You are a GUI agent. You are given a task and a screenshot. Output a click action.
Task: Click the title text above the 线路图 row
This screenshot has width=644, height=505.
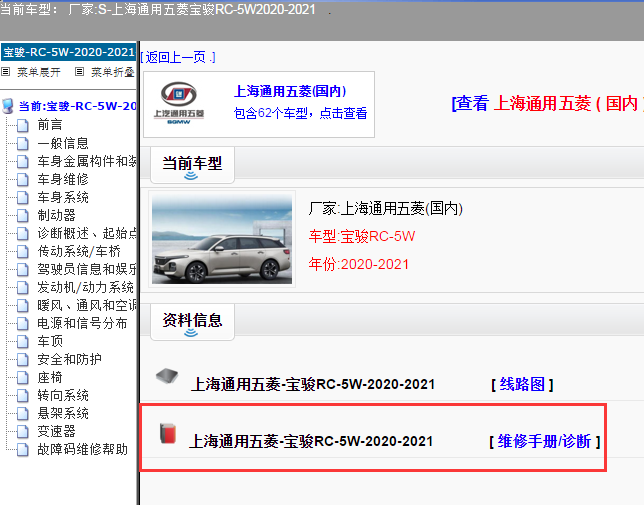[313, 385]
